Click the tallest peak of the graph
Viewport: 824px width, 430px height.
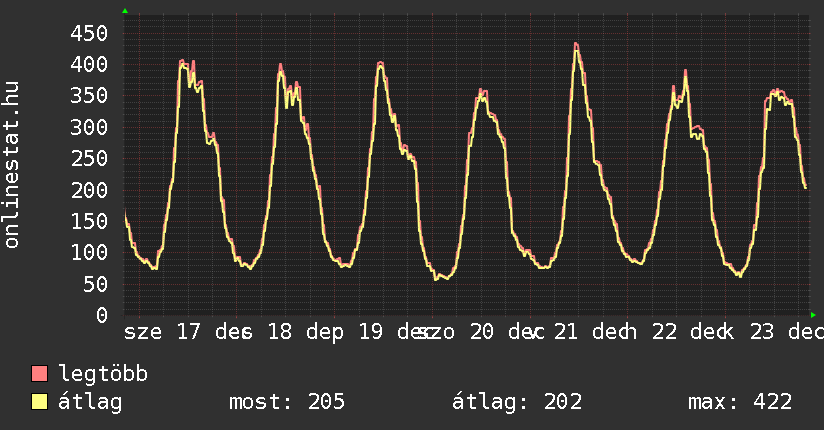[576, 45]
